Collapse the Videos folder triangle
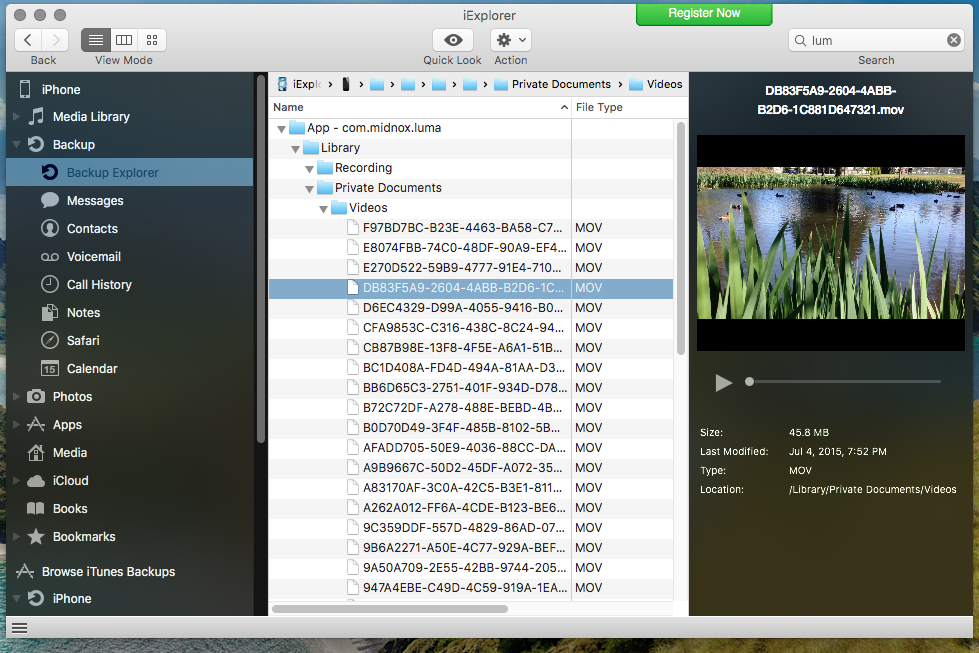This screenshot has width=979, height=653. coord(323,209)
